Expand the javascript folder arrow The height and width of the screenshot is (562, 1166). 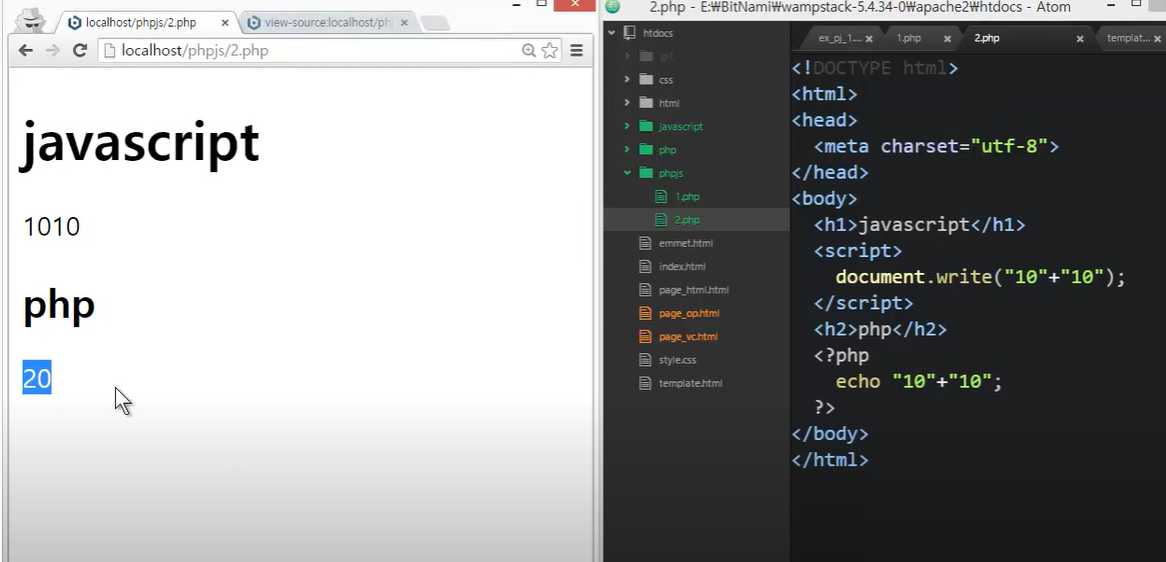coord(627,126)
